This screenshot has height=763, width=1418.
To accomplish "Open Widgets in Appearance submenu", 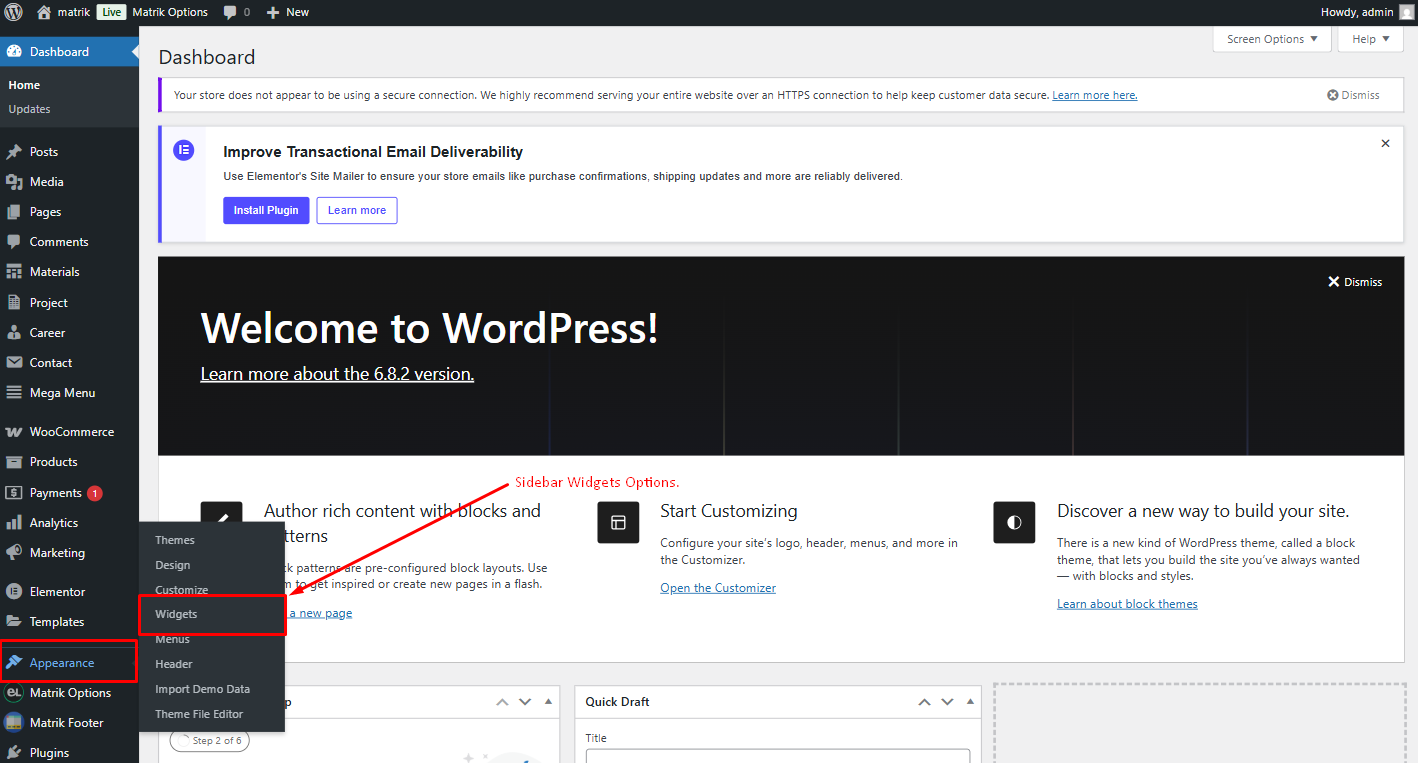I will point(176,614).
